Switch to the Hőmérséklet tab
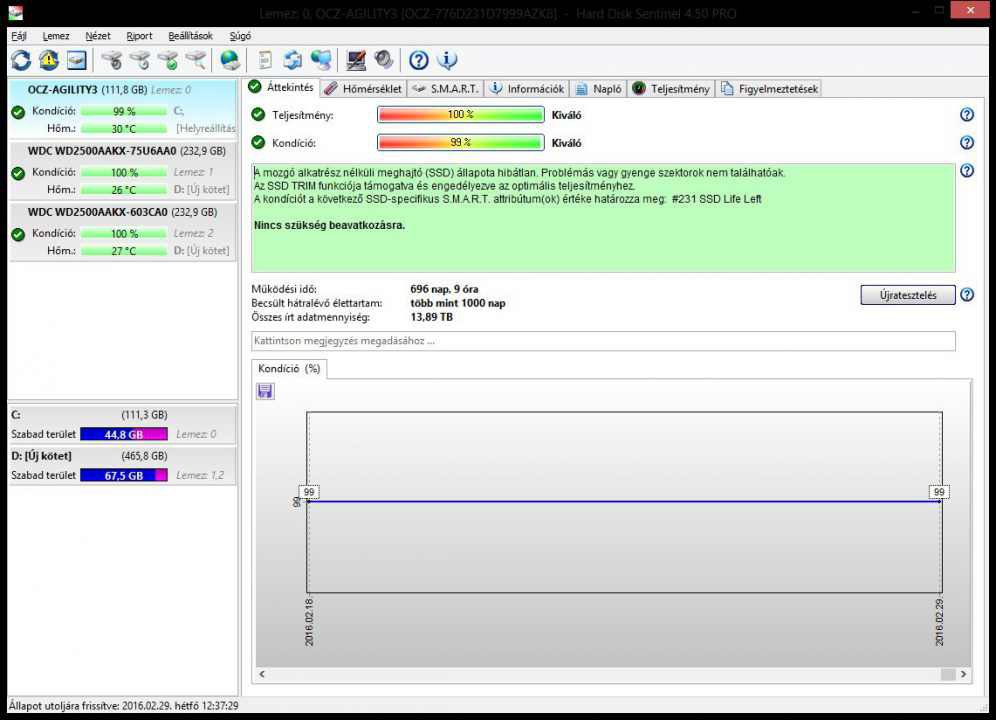996x720 pixels. click(363, 89)
